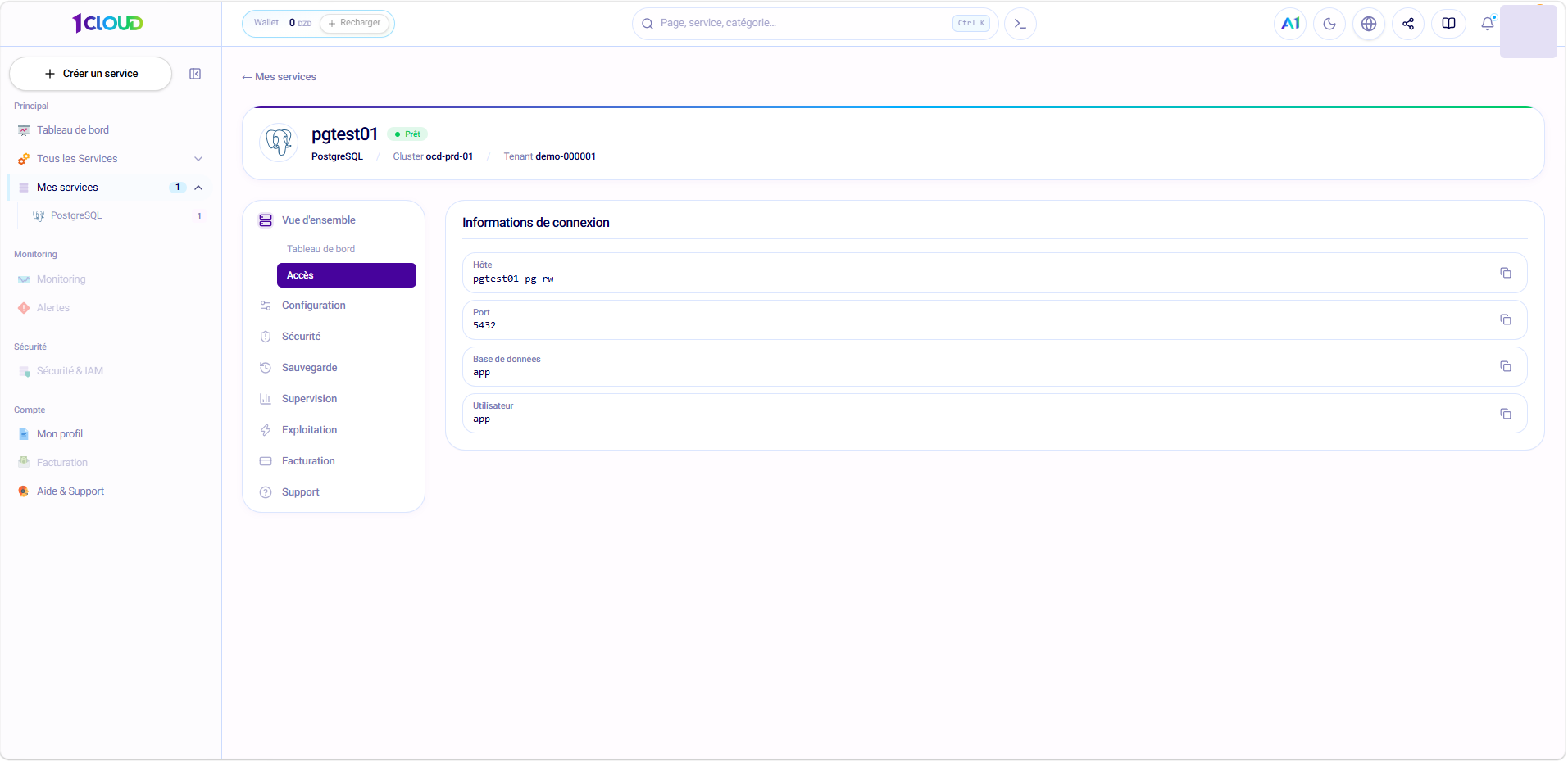1568x761 pixels.
Task: Open Sécurité section of service
Action: pos(302,337)
